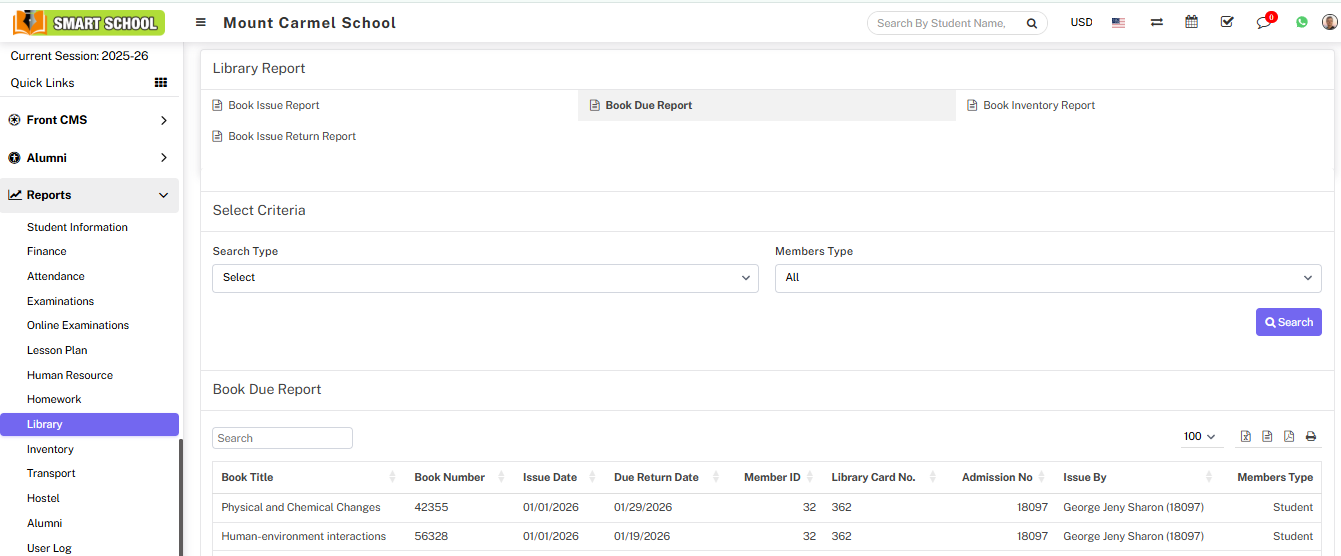Open Book Issue Return Report
This screenshot has height=556, width=1341.
click(291, 136)
